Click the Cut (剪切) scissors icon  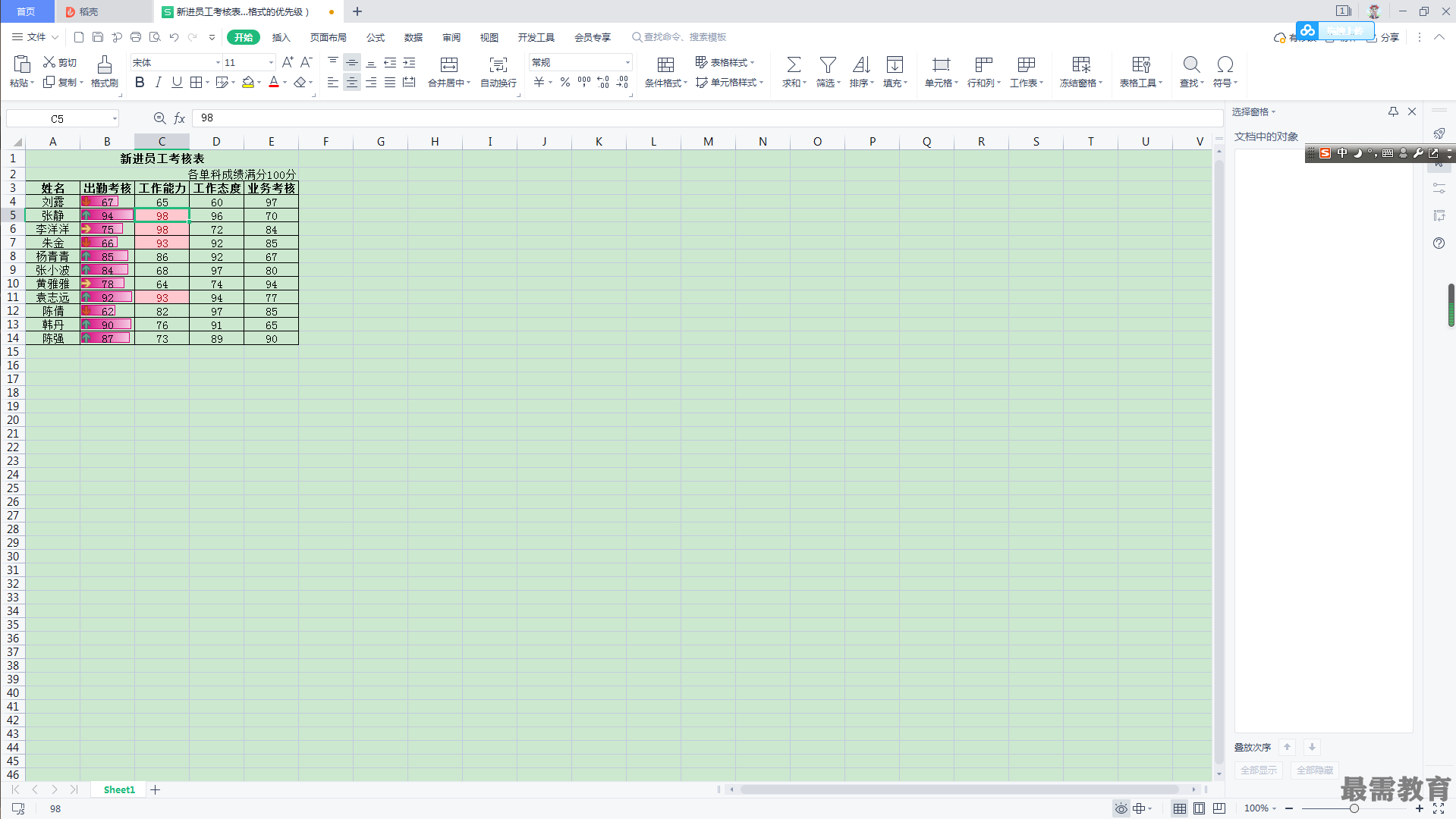tap(49, 62)
